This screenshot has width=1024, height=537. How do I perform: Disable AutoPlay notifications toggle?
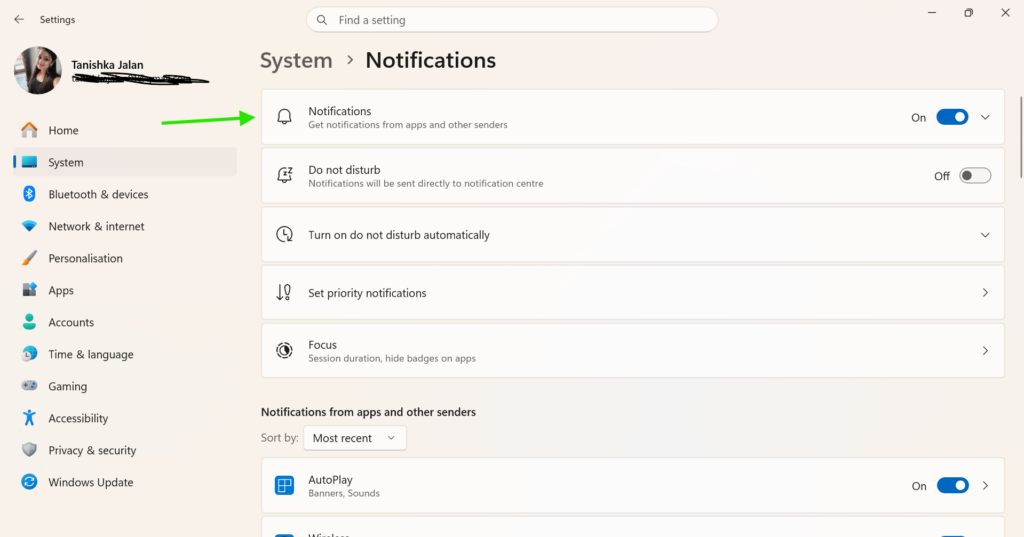[953, 485]
